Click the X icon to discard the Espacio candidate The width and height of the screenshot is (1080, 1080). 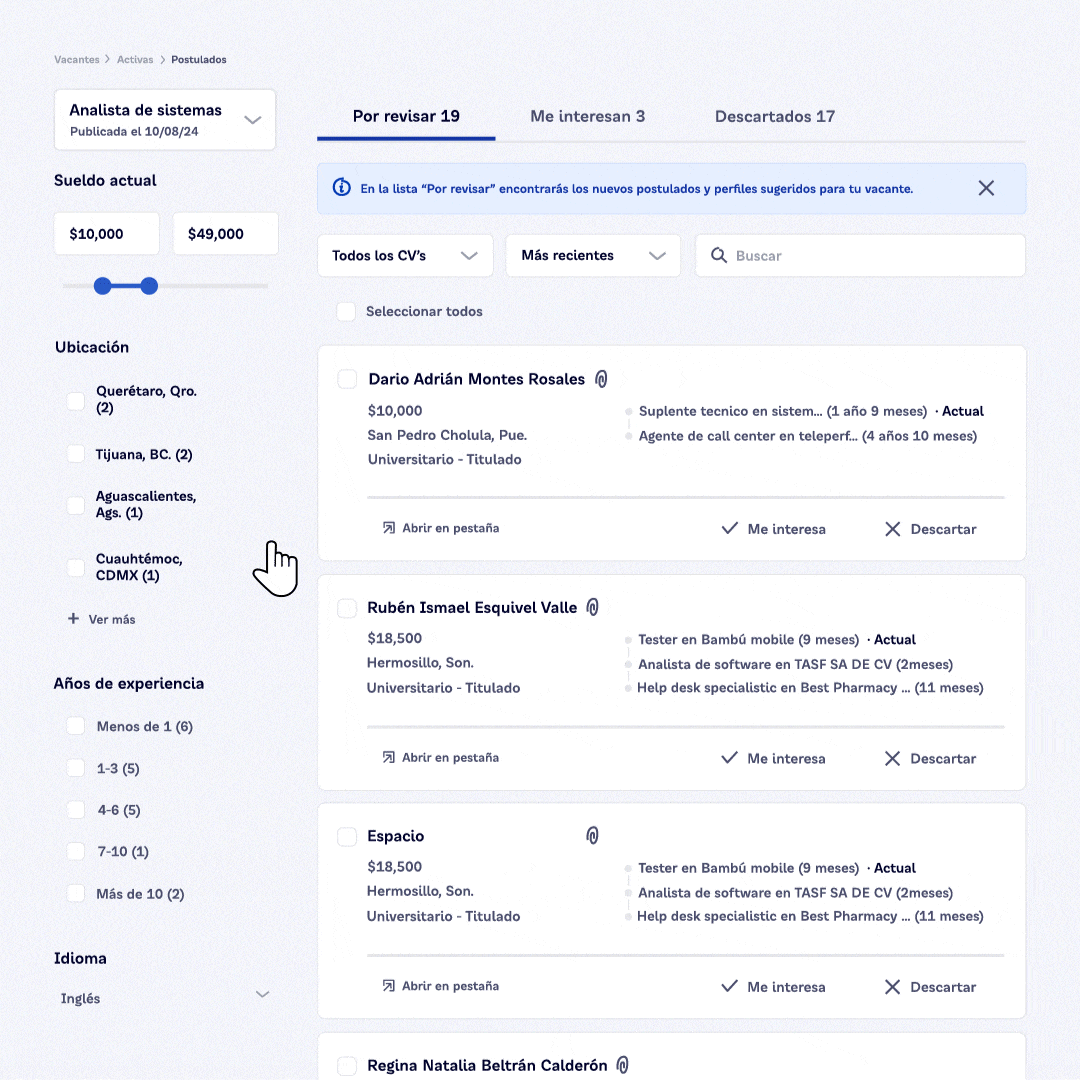pyautogui.click(x=893, y=987)
